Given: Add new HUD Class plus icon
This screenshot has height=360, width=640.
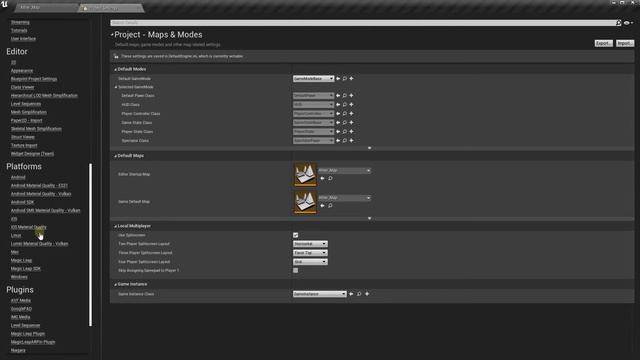Looking at the screenshot, I should click(x=351, y=104).
